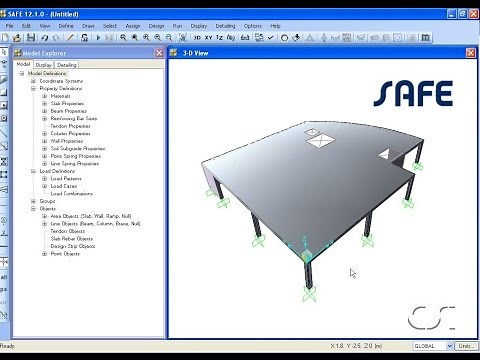Click the down-arrow sphere toolbar icon
The image size is (480, 360).
coord(296,38)
